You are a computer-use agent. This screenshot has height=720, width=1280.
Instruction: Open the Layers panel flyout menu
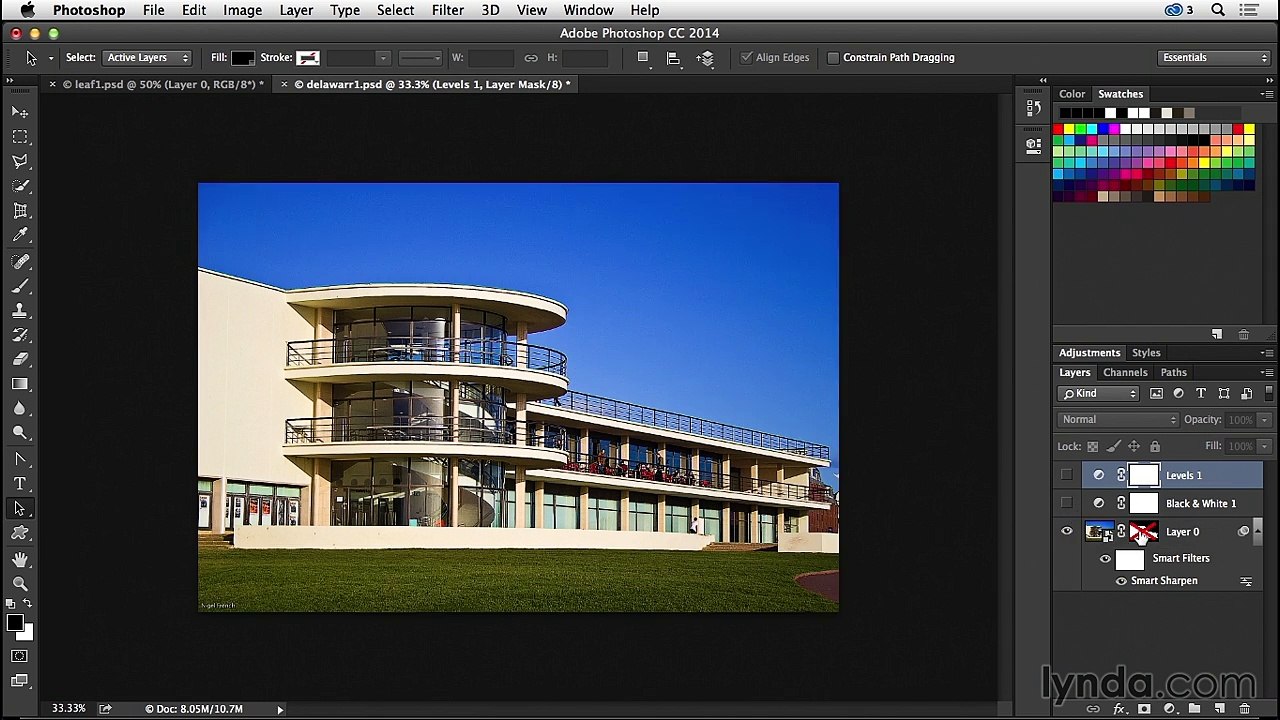point(1267,373)
